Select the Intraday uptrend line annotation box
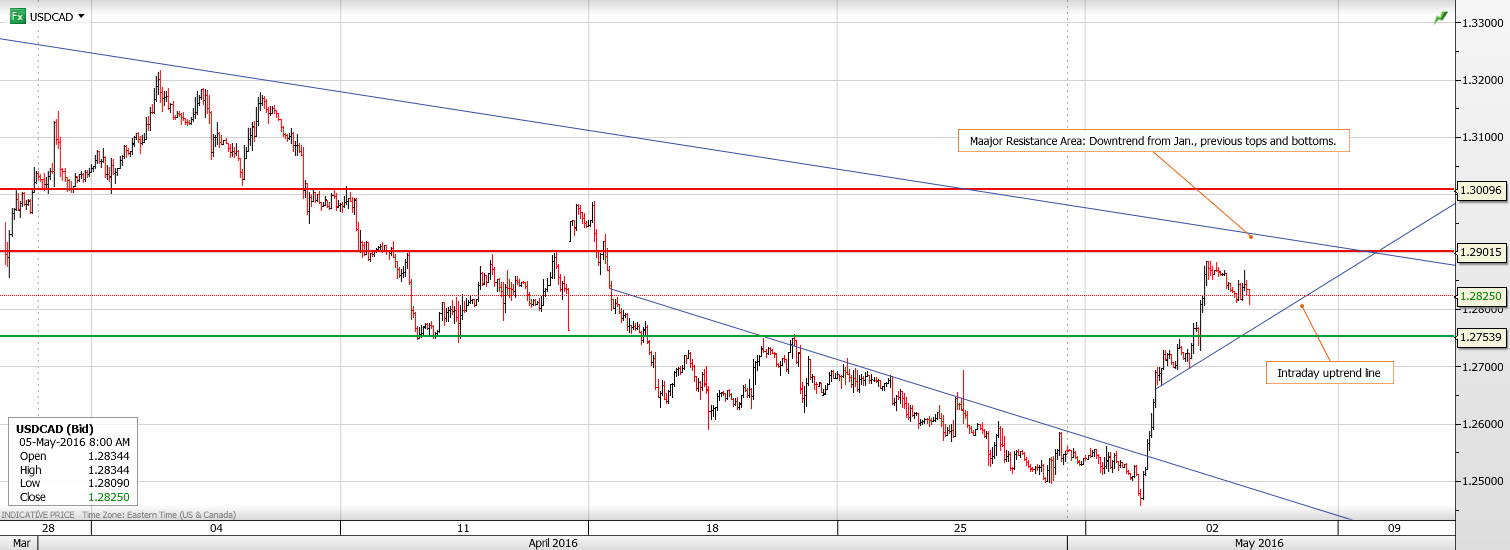This screenshot has height=550, width=1510. pyautogui.click(x=1328, y=373)
